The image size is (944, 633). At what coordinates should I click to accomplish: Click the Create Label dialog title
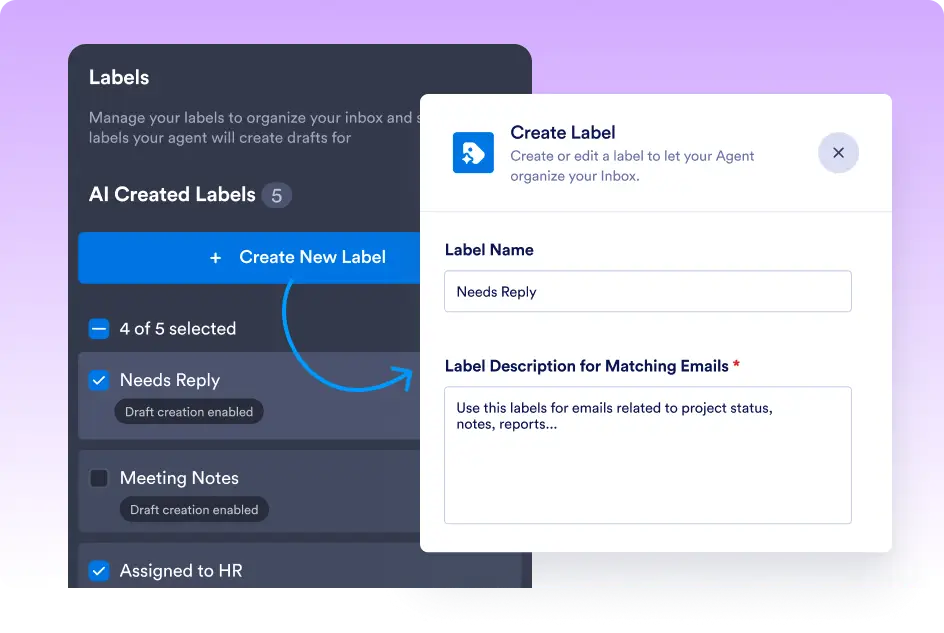pos(562,132)
